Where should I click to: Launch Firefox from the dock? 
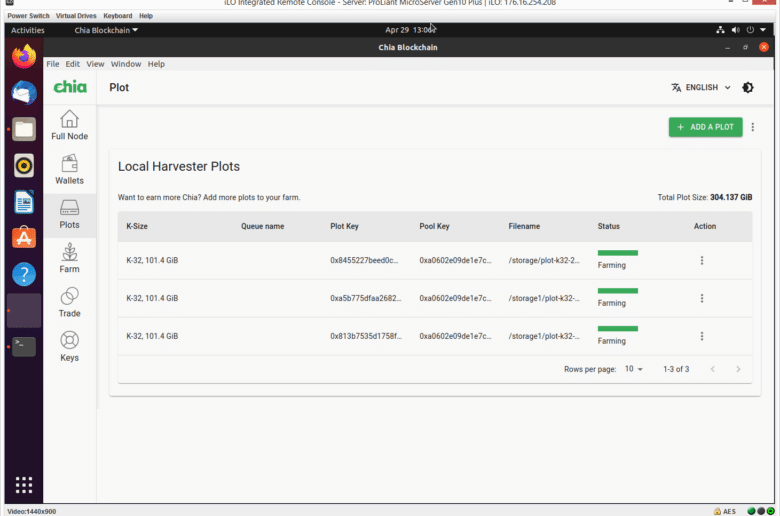[x=24, y=56]
